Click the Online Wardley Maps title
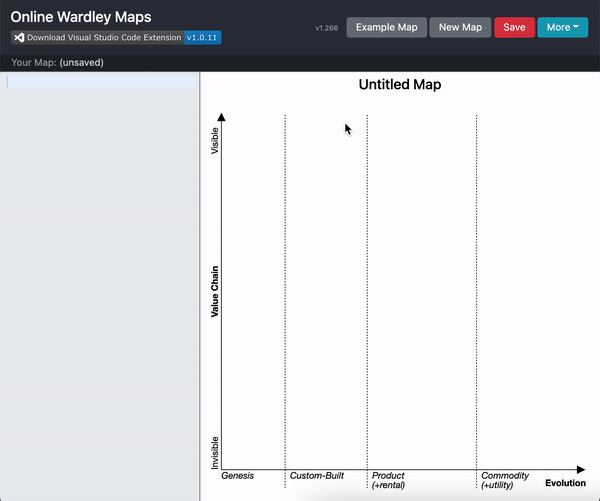Viewport: 600px width, 501px height. 81,17
